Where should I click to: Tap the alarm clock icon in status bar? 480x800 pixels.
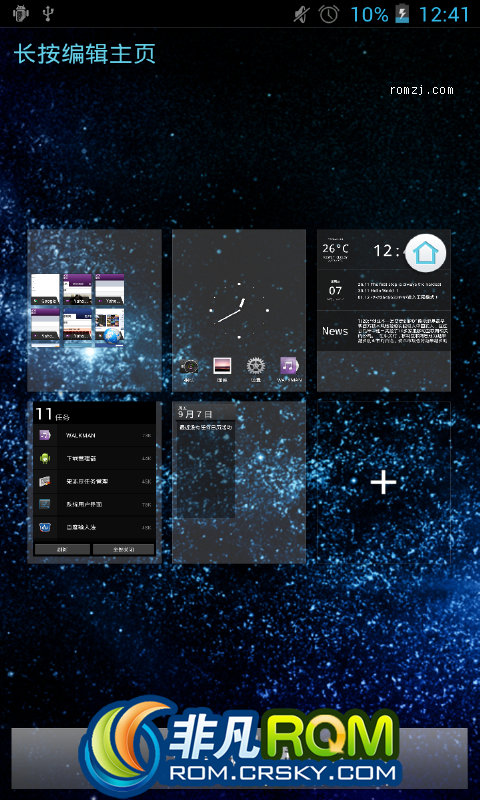pos(329,14)
